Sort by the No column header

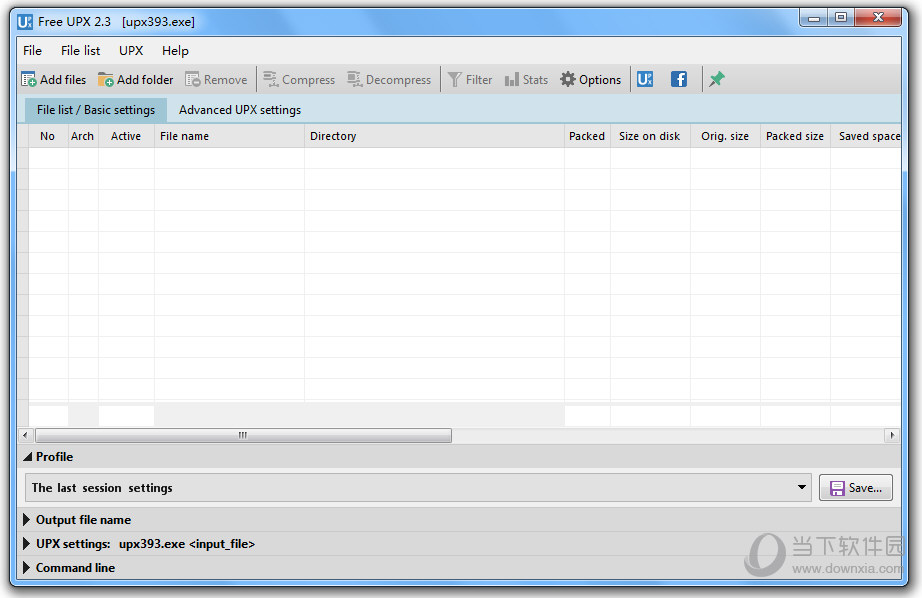click(x=48, y=136)
